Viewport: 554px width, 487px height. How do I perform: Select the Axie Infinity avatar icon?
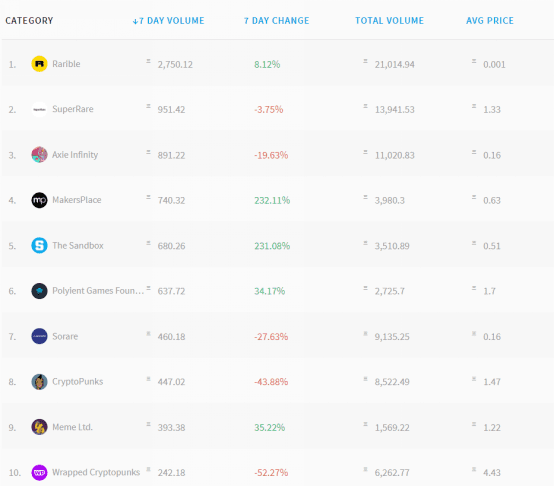coord(39,155)
